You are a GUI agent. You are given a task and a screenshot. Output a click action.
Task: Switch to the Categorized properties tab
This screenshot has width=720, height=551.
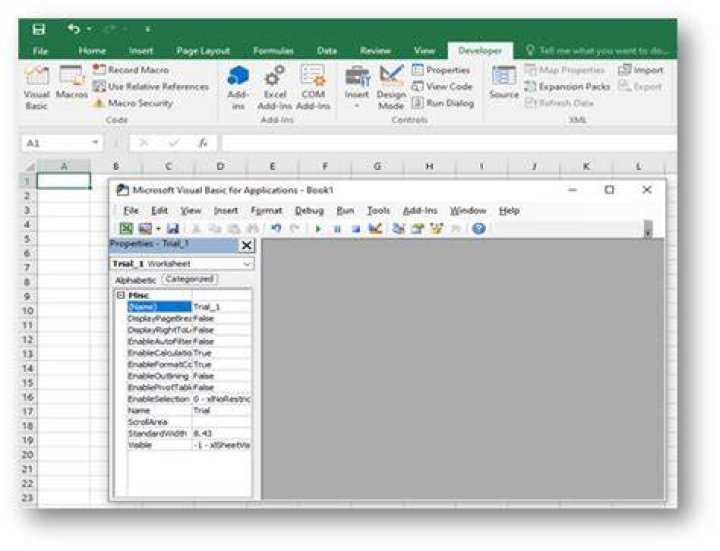point(190,279)
